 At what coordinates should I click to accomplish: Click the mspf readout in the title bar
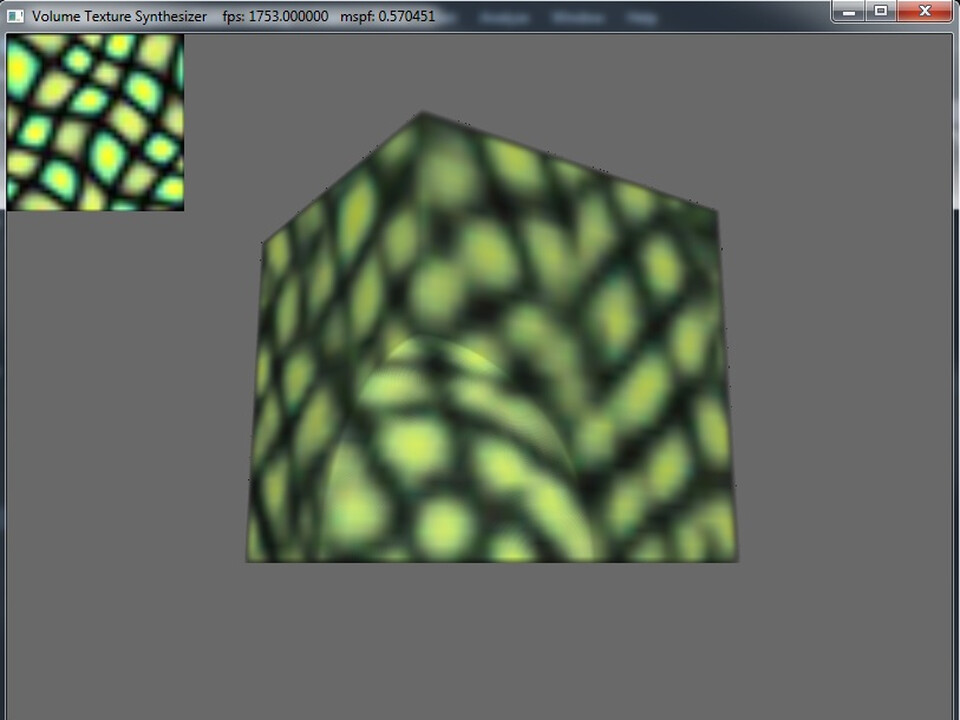(388, 17)
